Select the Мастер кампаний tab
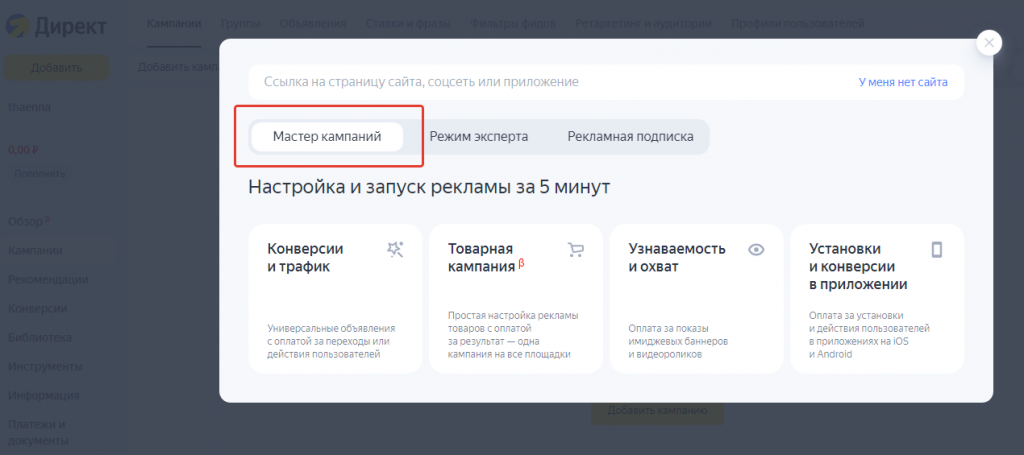The height and width of the screenshot is (455, 1024). coord(327,137)
